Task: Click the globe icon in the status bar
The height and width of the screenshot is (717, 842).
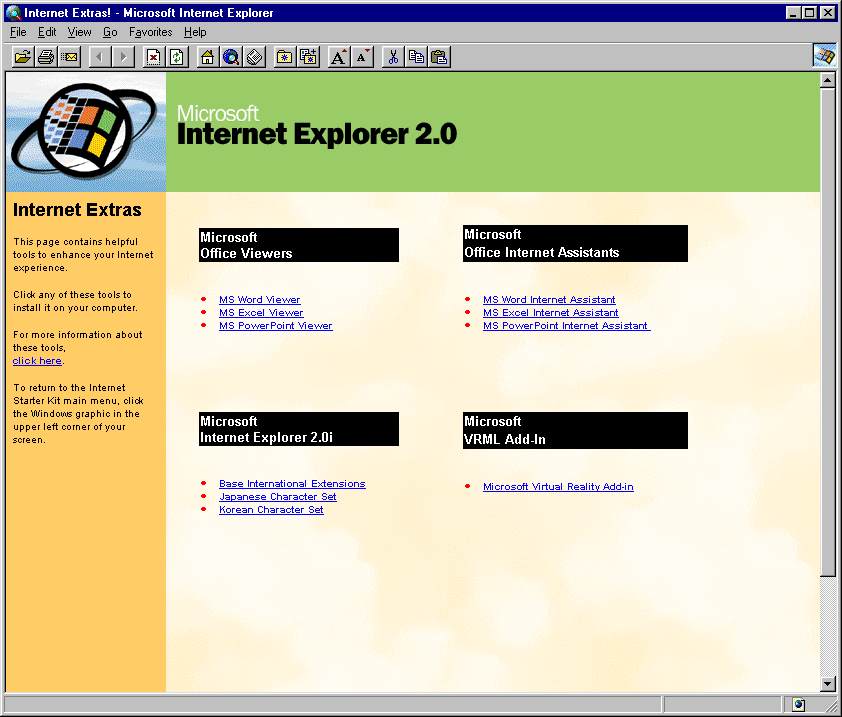Action: click(799, 704)
